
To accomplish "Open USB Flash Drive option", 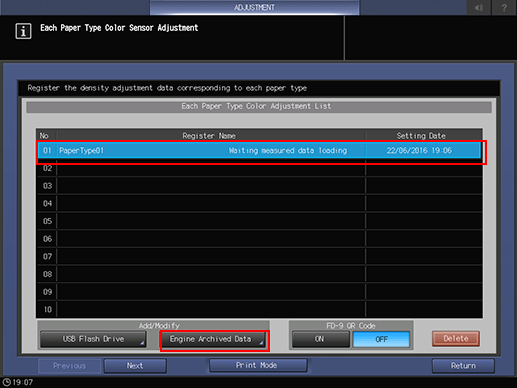I will tap(93, 339).
